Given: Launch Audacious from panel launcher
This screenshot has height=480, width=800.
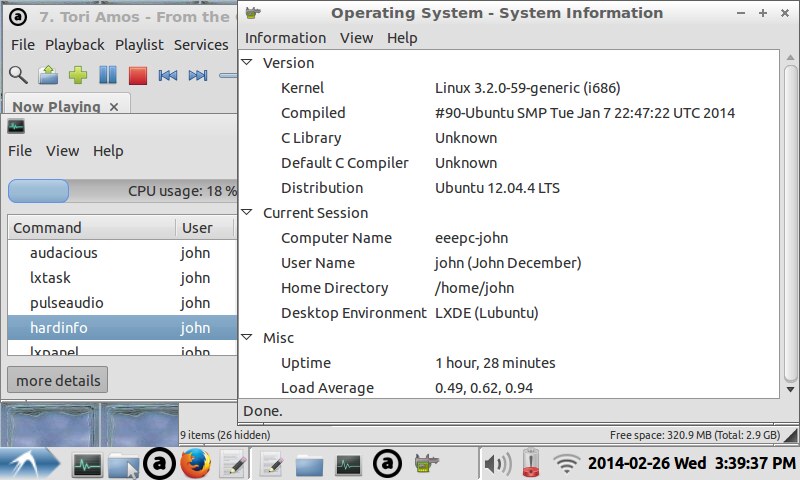Looking at the screenshot, I should click(x=159, y=464).
